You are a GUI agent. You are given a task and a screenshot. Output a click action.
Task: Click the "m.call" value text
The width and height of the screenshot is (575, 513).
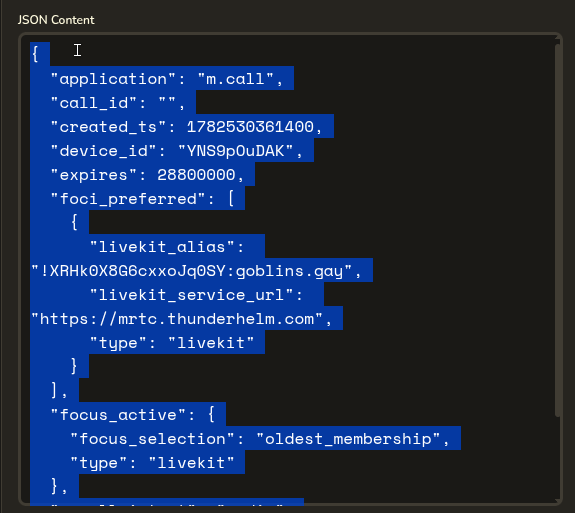236,79
